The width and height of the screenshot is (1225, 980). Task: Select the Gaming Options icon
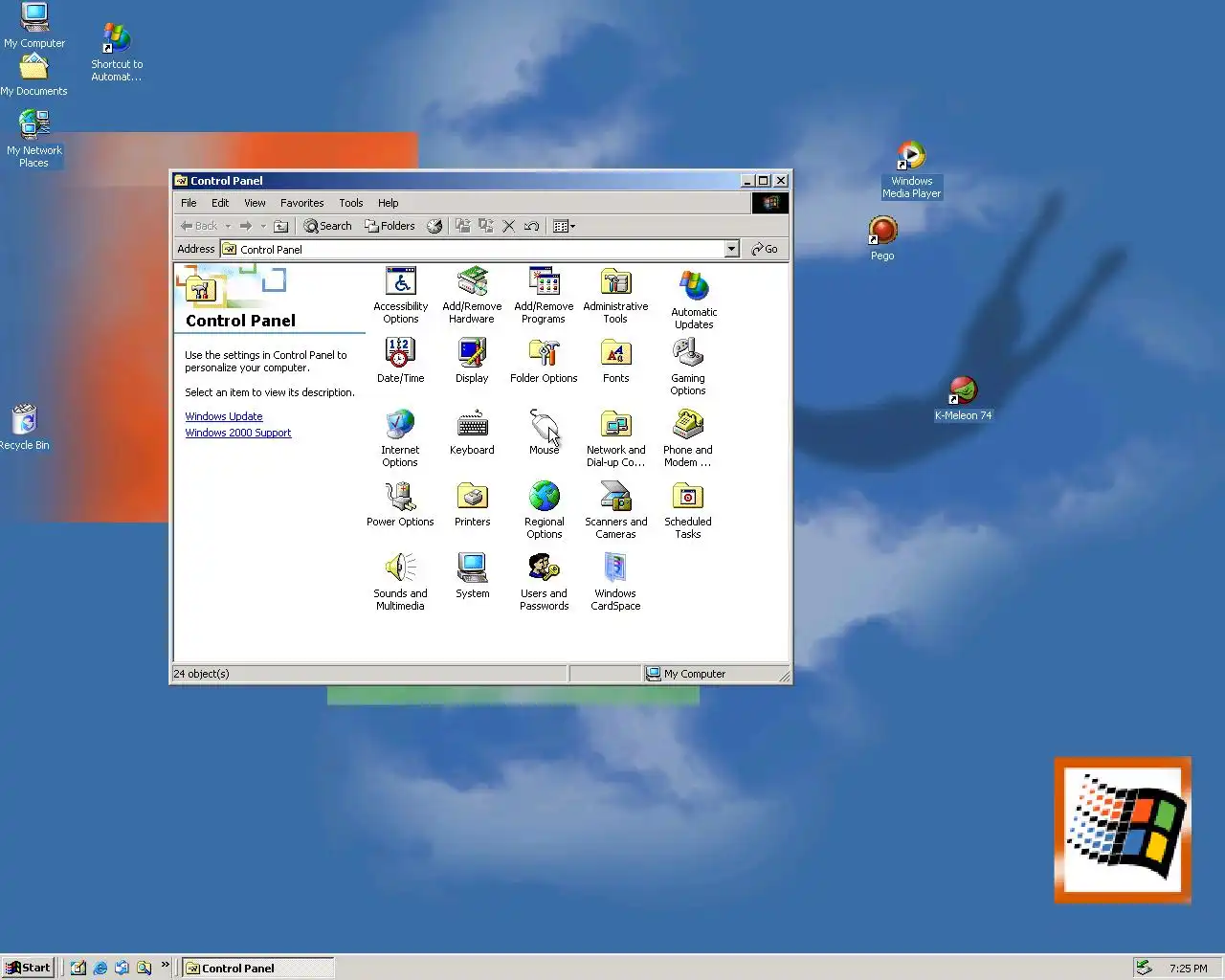(x=687, y=353)
